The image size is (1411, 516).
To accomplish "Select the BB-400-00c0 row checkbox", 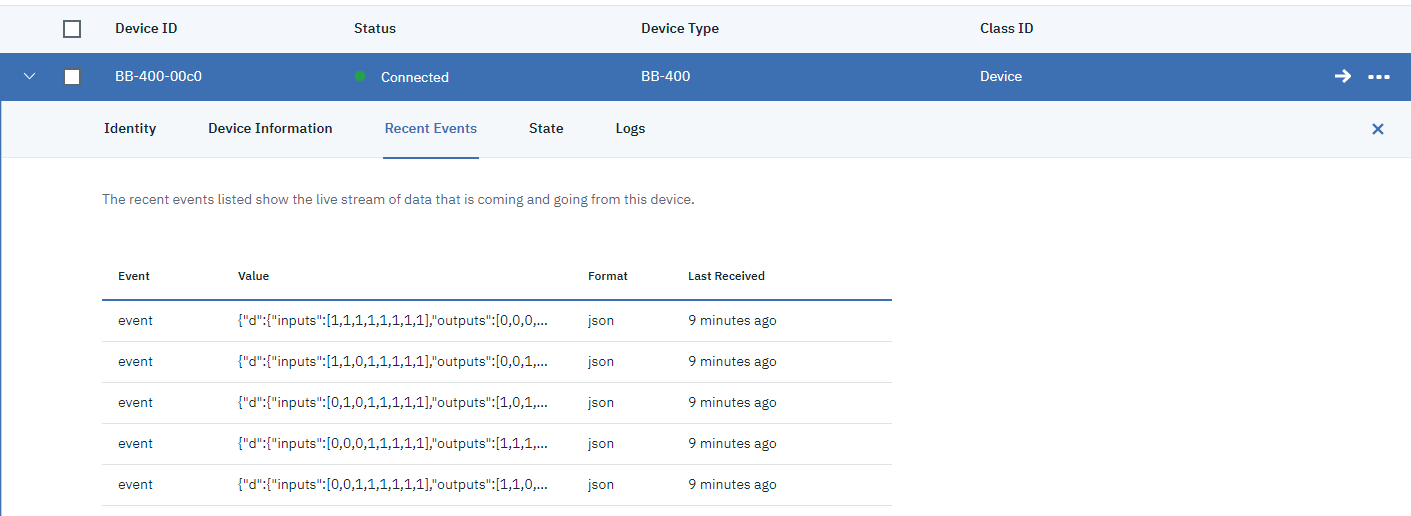I will tap(72, 77).
